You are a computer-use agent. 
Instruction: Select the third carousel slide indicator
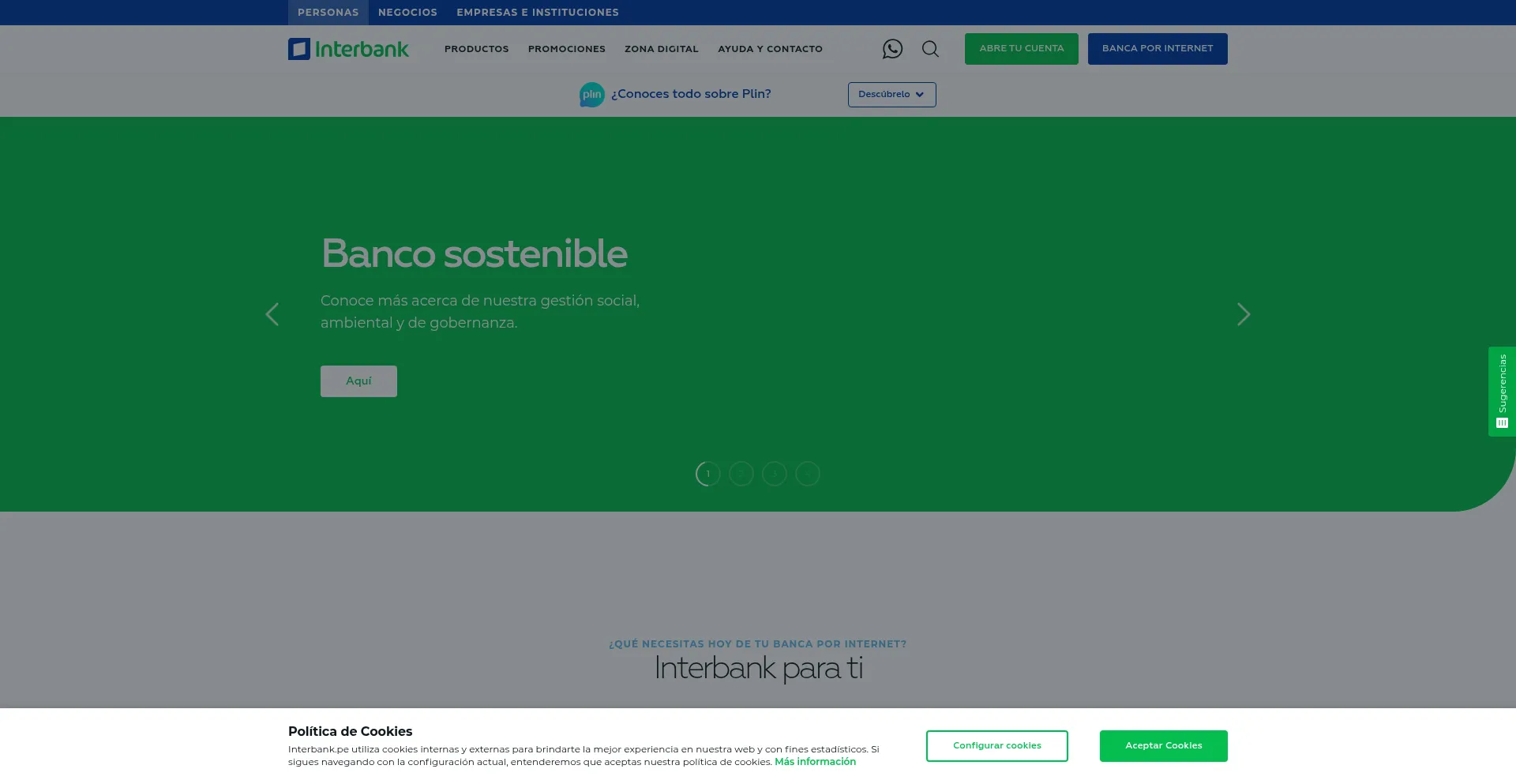(x=774, y=474)
